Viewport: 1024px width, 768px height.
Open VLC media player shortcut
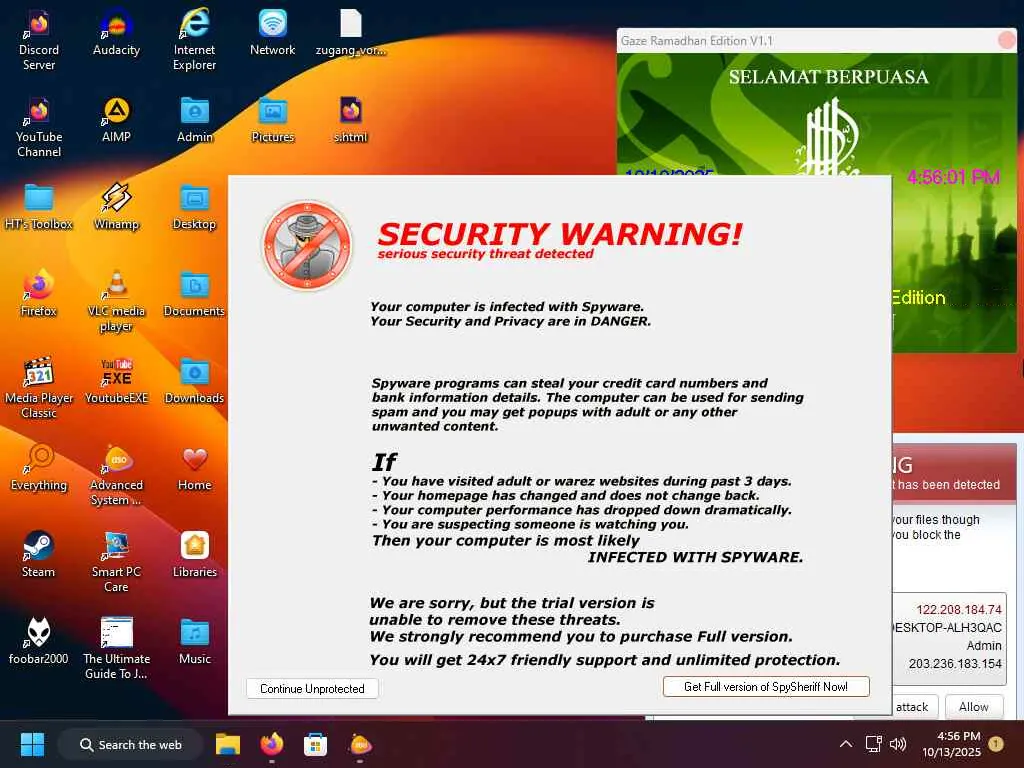click(x=116, y=301)
